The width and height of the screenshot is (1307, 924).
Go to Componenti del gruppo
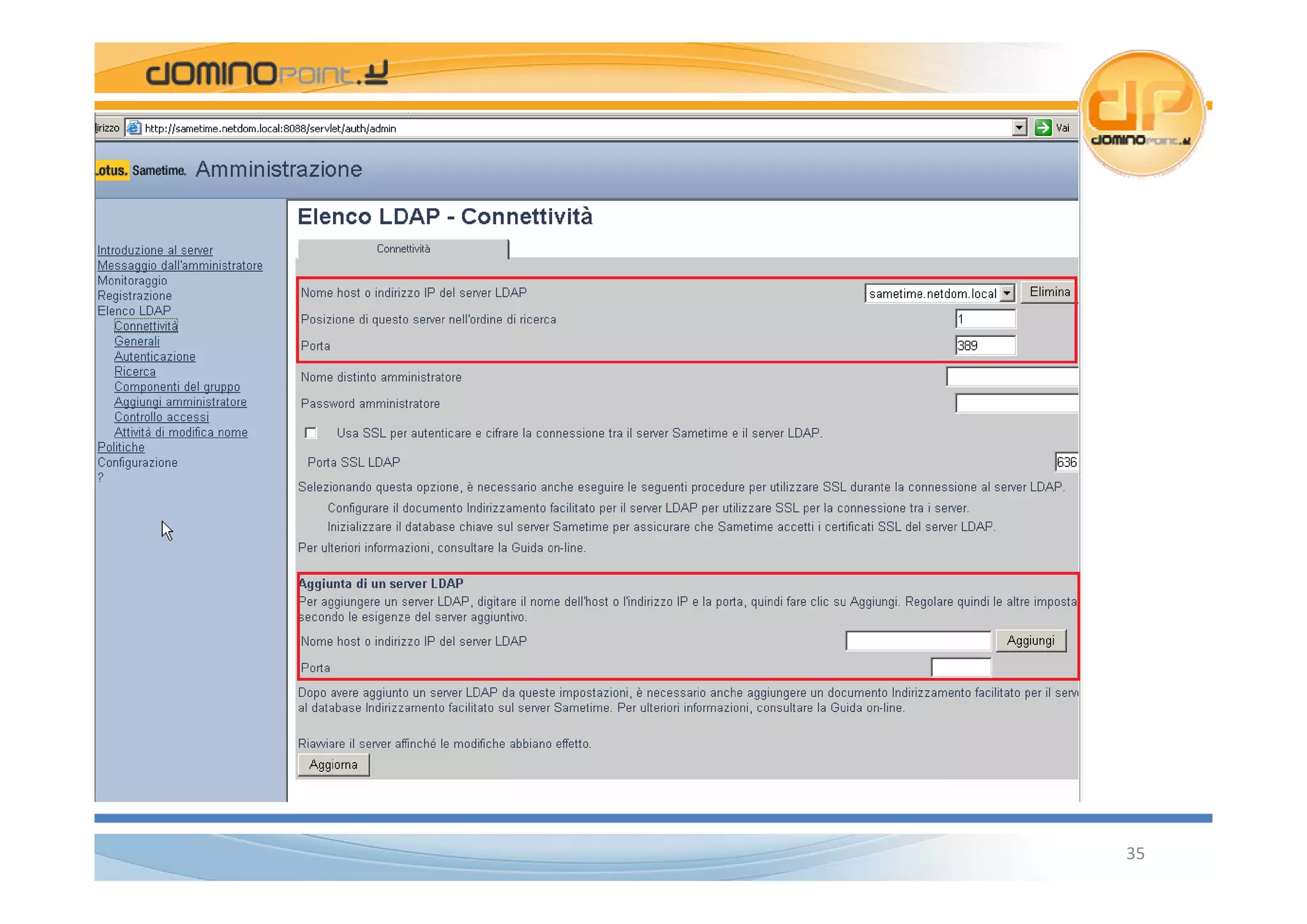tap(177, 387)
